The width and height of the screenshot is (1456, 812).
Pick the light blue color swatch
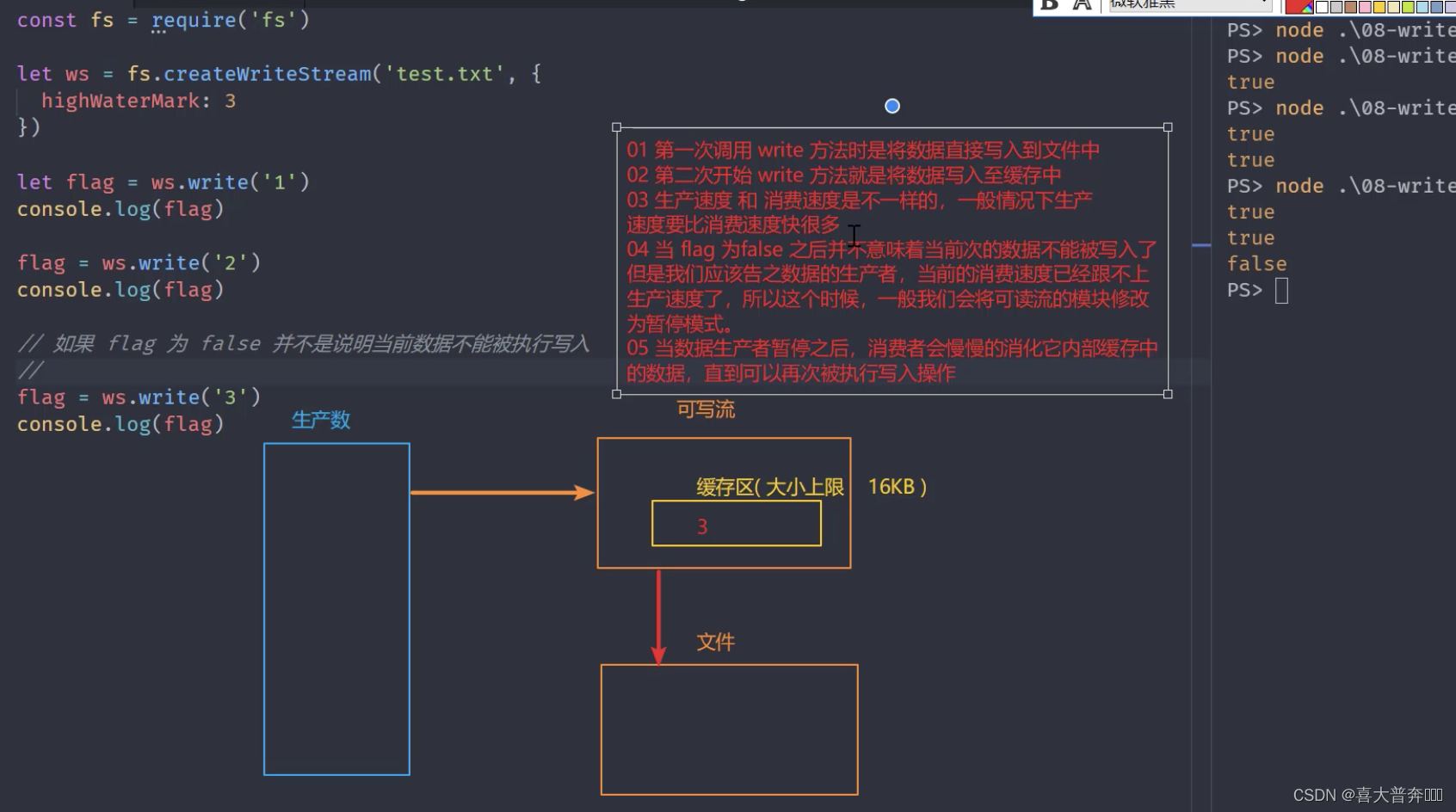click(1422, 7)
